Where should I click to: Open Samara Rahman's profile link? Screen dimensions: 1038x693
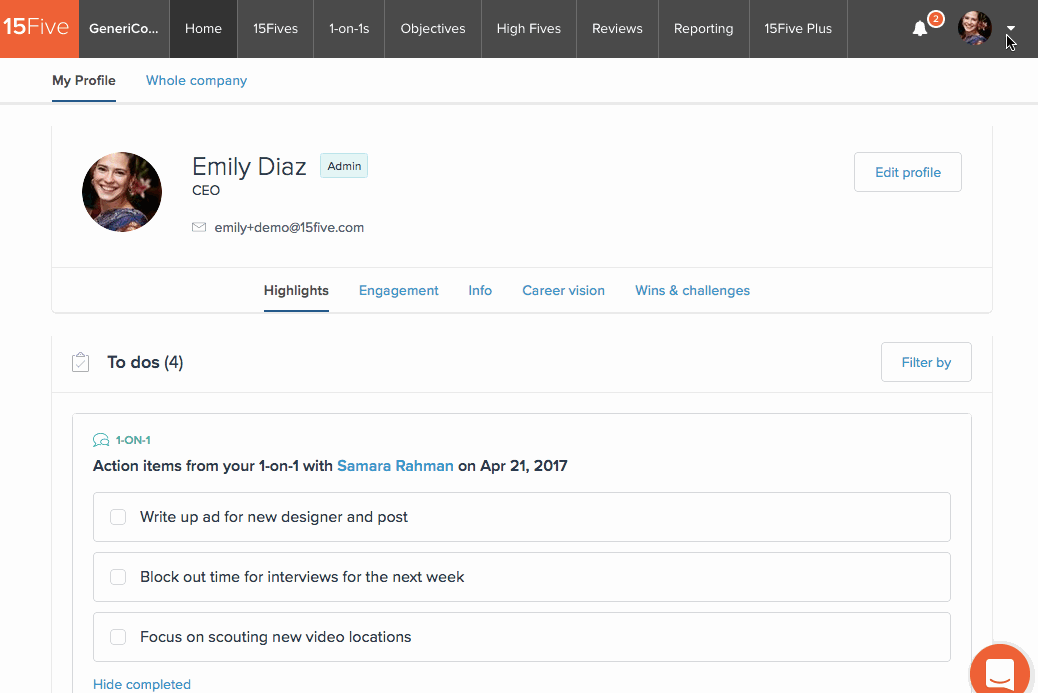click(395, 466)
